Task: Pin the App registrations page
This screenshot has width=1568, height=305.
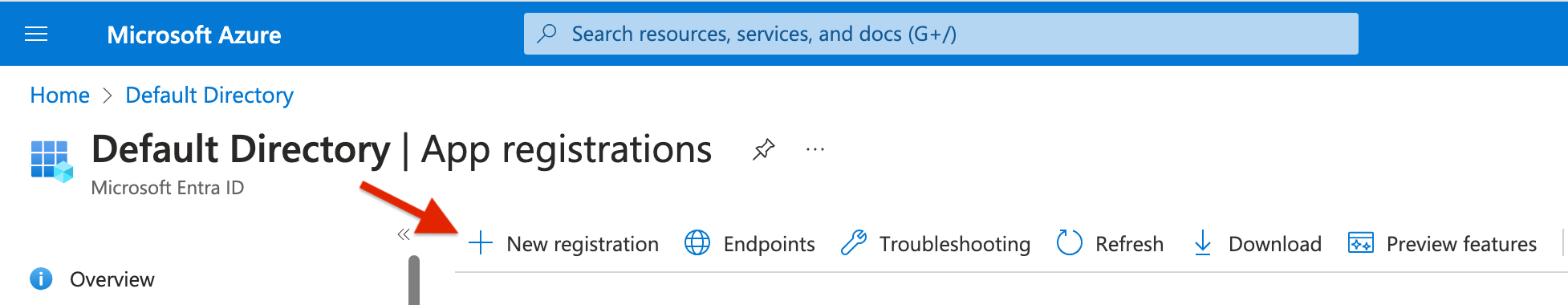Action: click(763, 149)
